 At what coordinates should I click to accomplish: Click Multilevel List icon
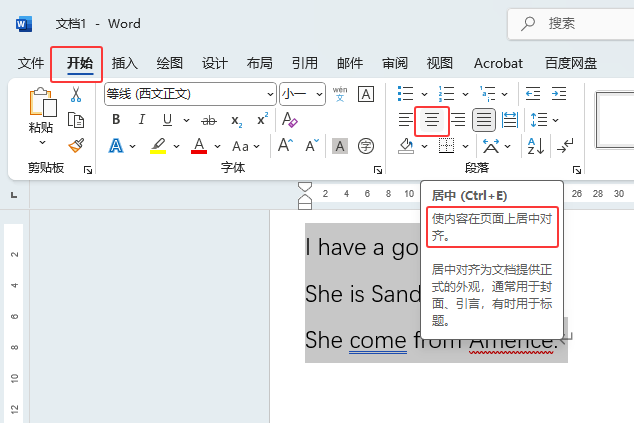(487, 94)
